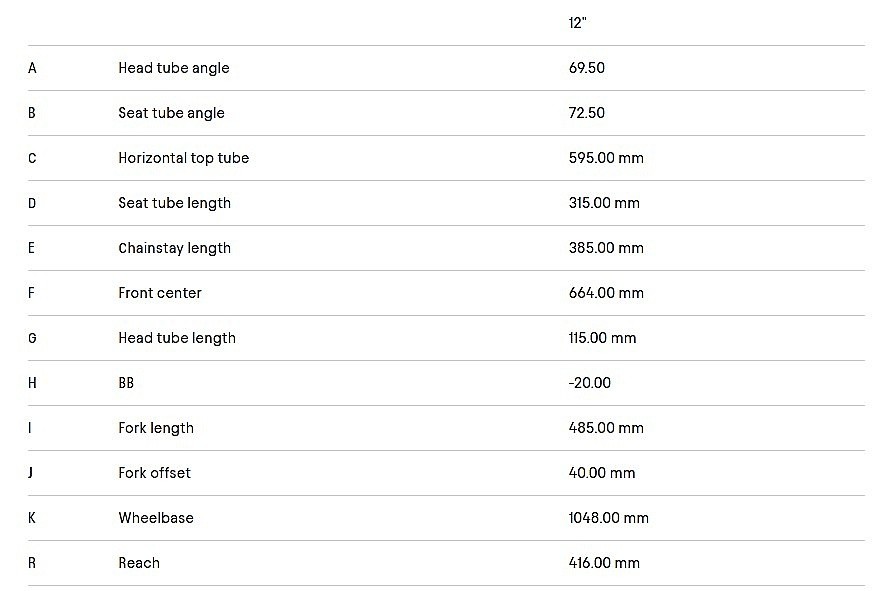The height and width of the screenshot is (591, 875).
Task: Click the 69.50 head tube angle value
Action: [586, 68]
